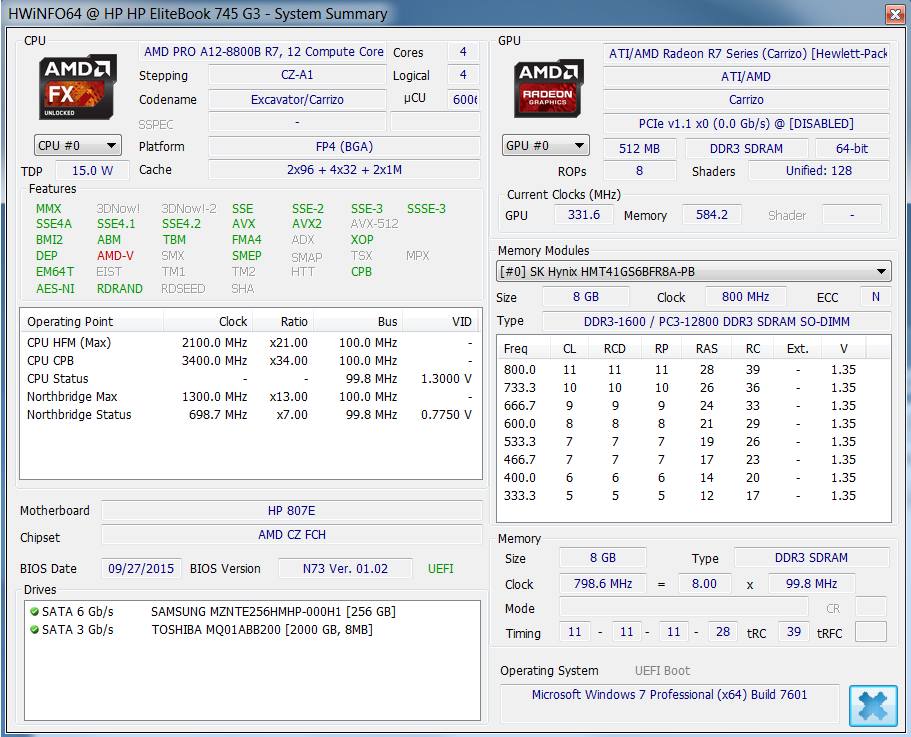Click the HP 807E motherboard field
Screen dimensions: 911x737
292,510
